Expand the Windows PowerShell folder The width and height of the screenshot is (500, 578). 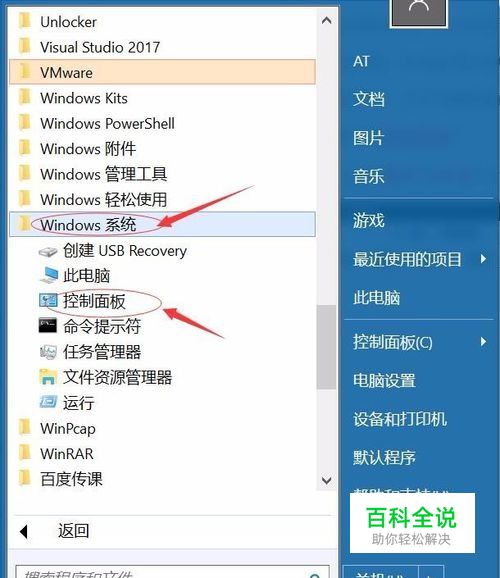[162, 123]
